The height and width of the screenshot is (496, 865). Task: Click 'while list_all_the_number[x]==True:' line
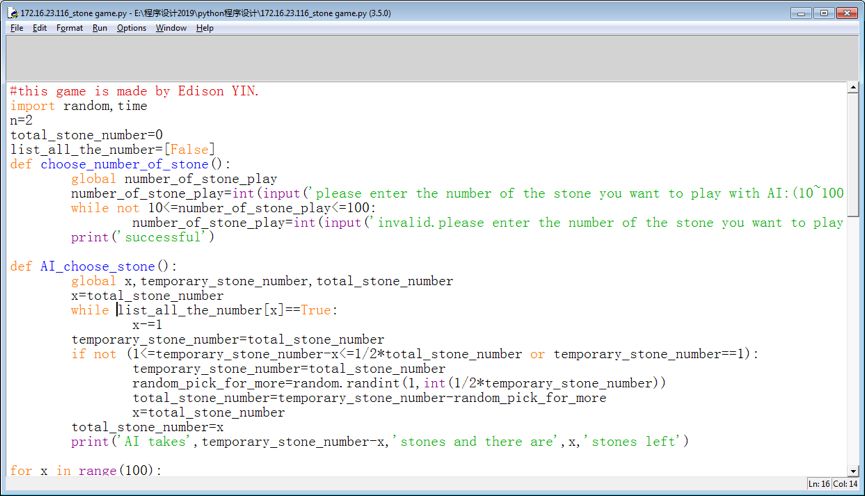point(204,310)
